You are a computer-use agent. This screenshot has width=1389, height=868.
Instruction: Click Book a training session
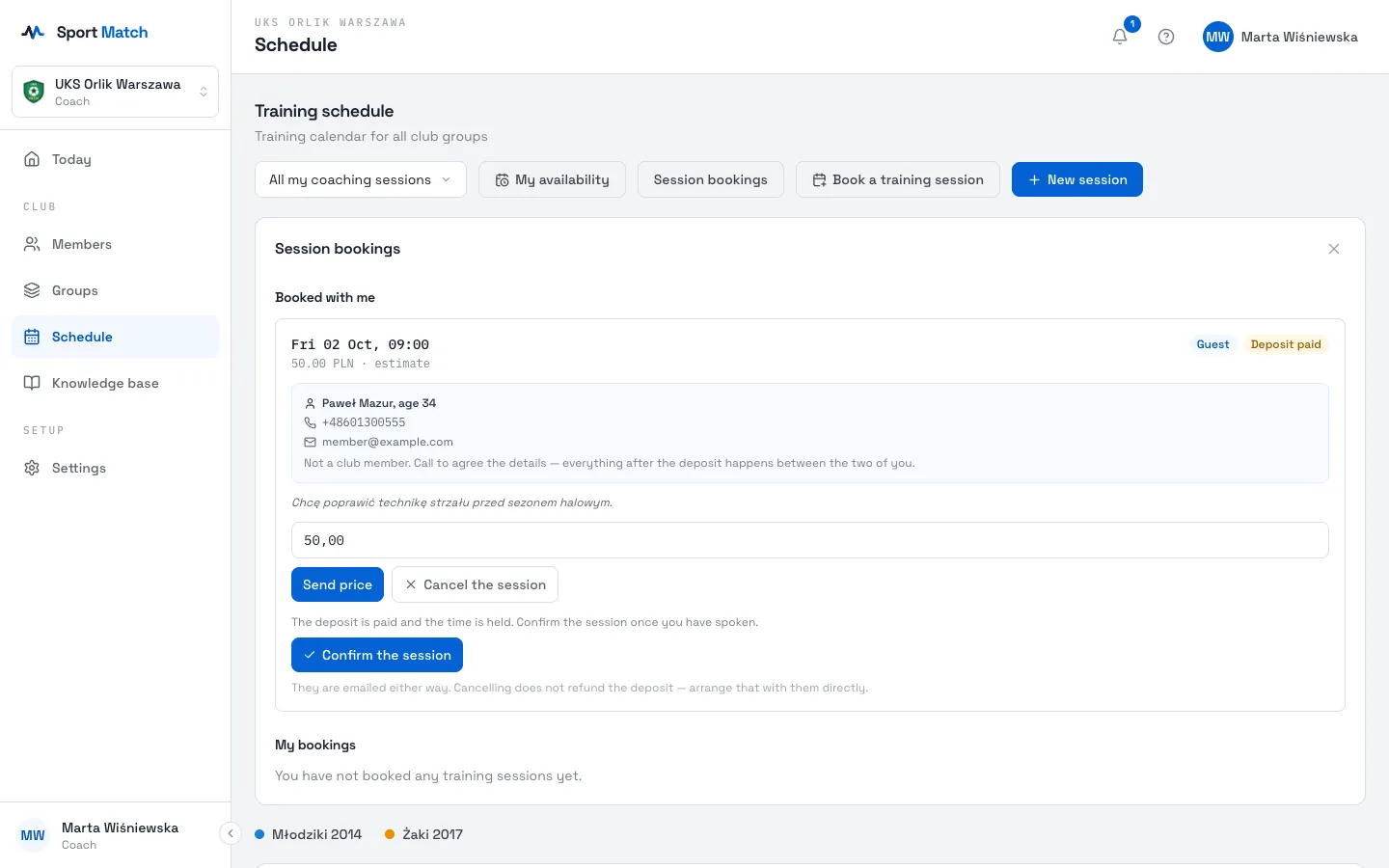tap(898, 179)
